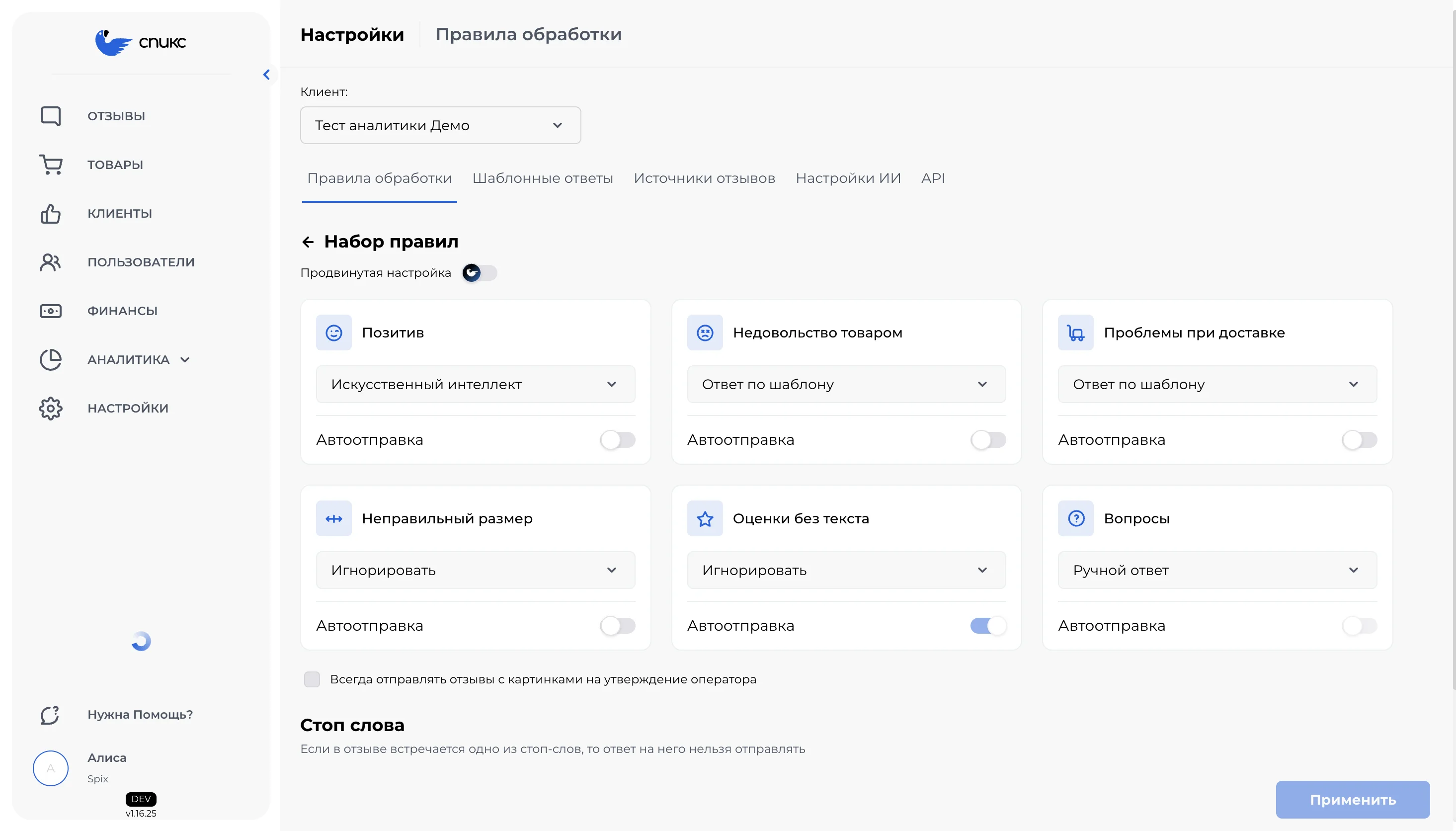The height and width of the screenshot is (831, 1456).
Task: Click the Настройки page title
Action: (352, 34)
